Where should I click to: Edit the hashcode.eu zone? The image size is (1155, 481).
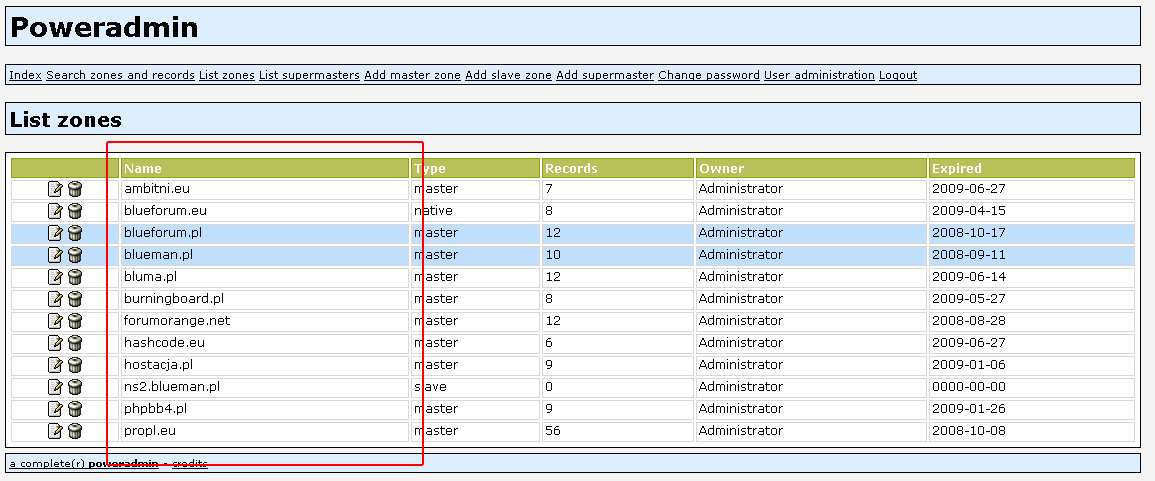coord(55,343)
